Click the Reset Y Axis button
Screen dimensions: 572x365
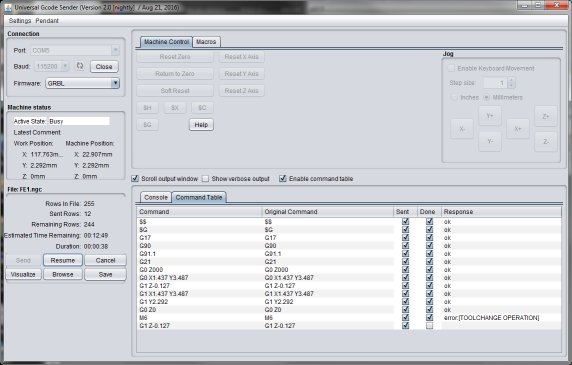pos(241,74)
